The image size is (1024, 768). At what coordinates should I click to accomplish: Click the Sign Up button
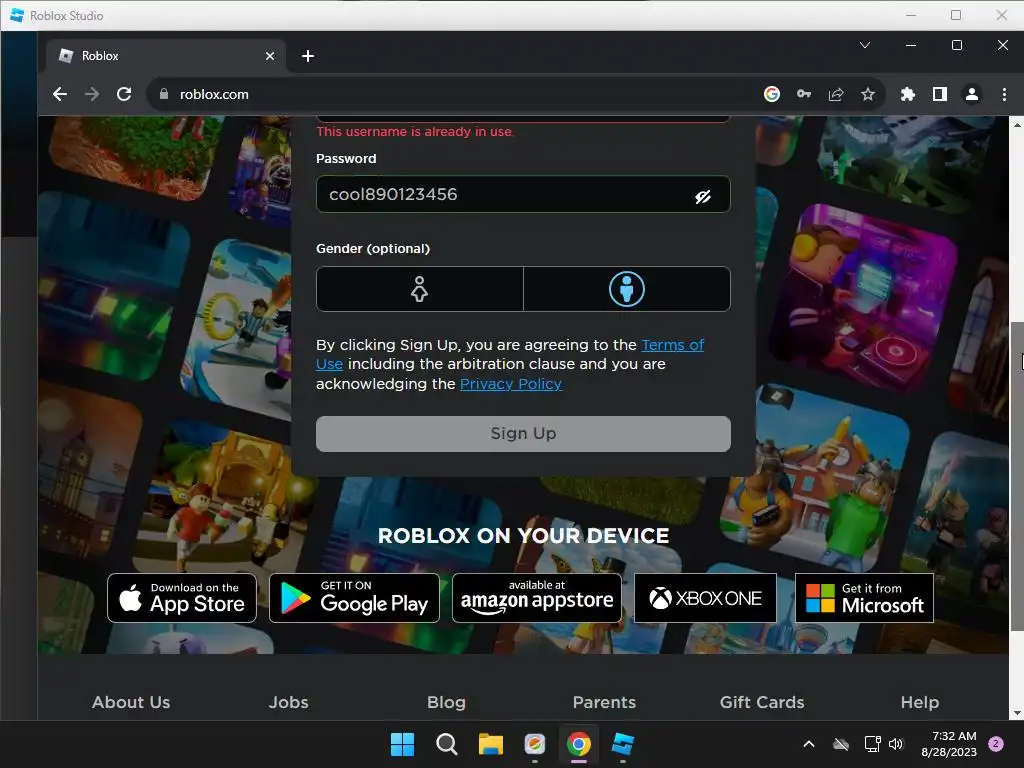(523, 434)
